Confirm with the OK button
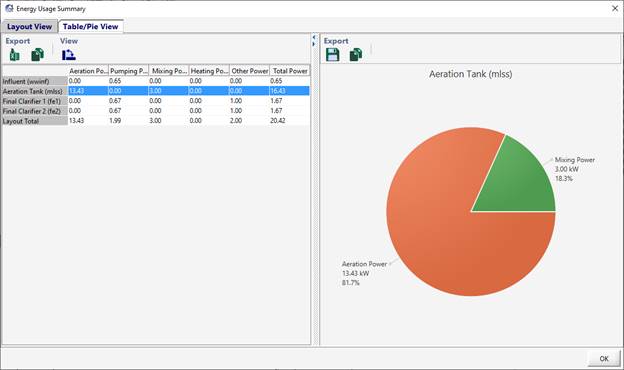The image size is (624, 370). (x=604, y=358)
